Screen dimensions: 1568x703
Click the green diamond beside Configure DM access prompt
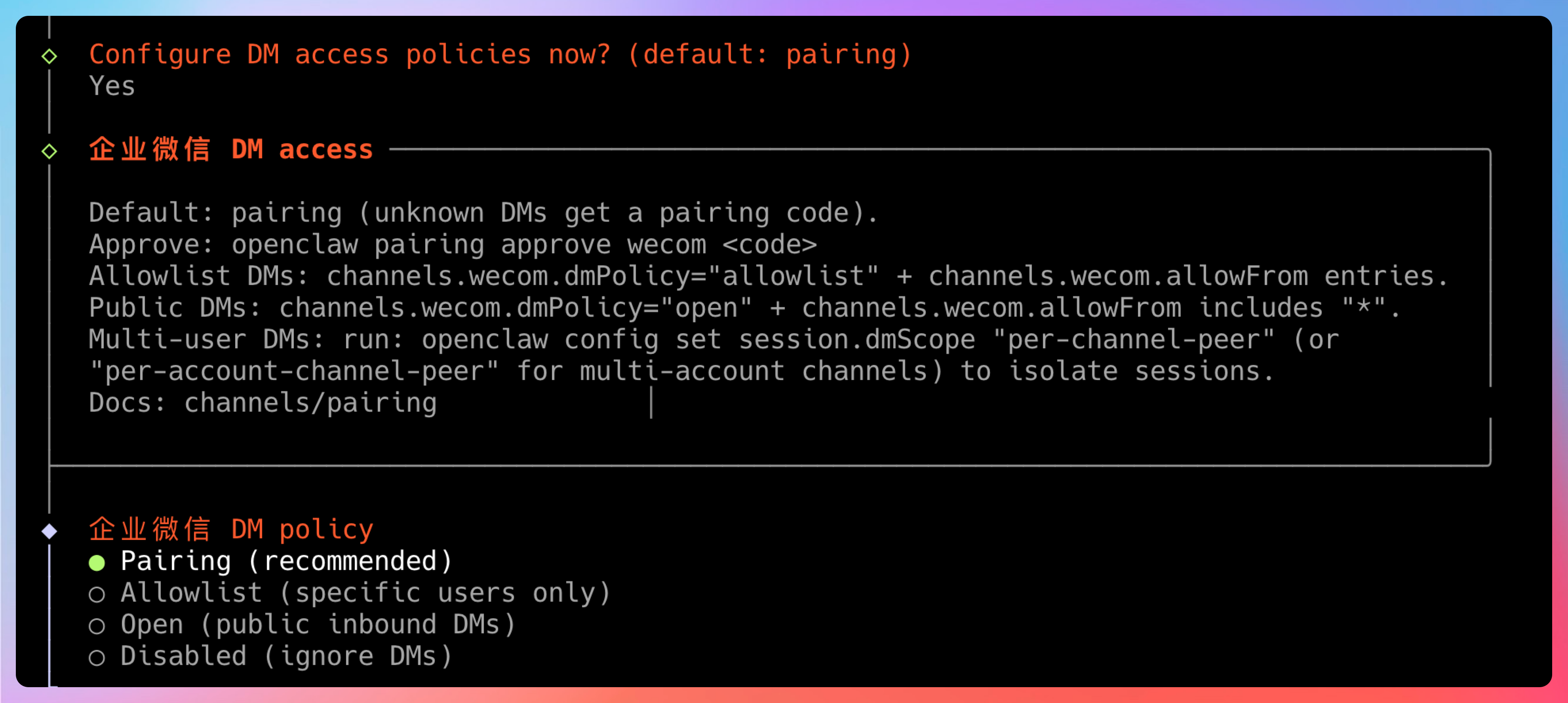tap(49, 57)
